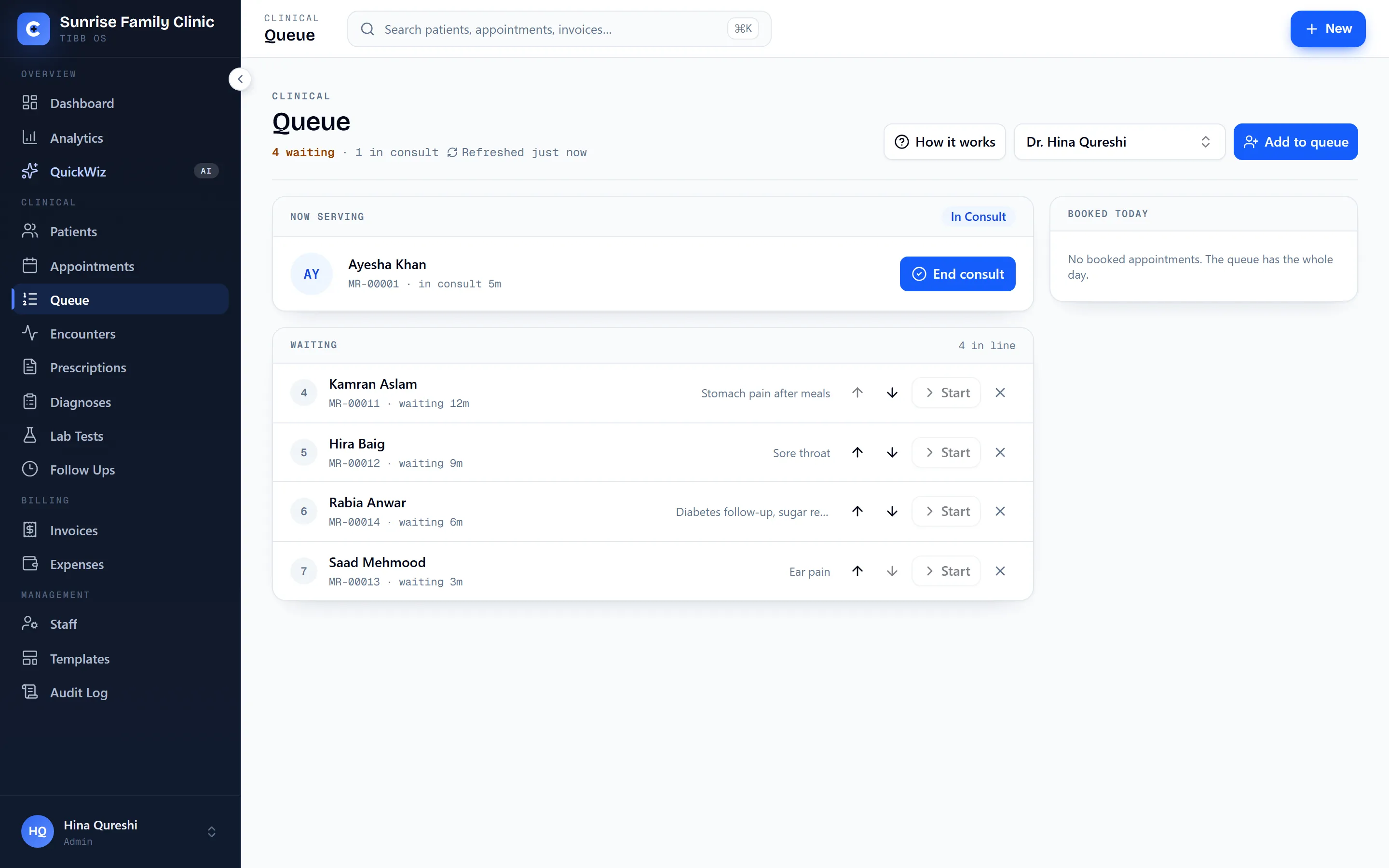Open QuickWiz AI assistant
Viewport: 1389px width, 868px height.
[120, 171]
